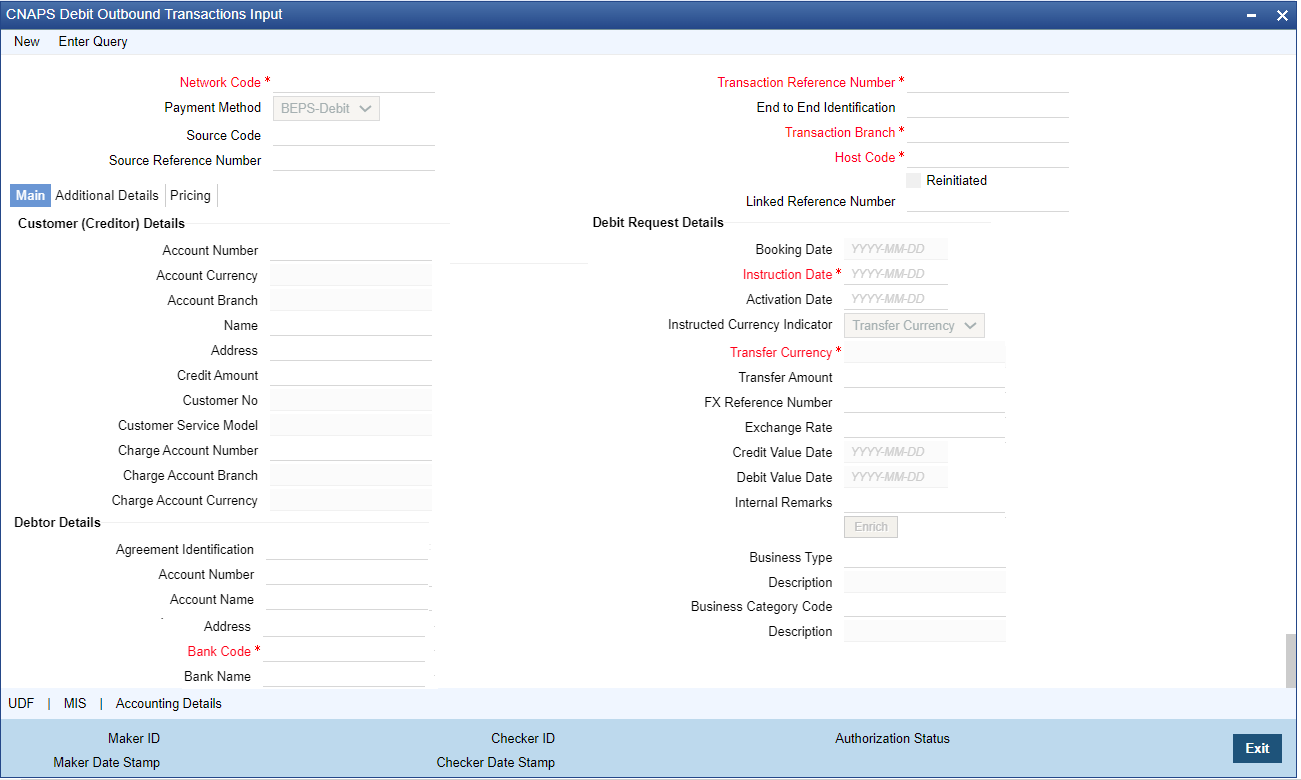Click the Business Type field
The height and width of the screenshot is (780, 1301).
pos(925,557)
